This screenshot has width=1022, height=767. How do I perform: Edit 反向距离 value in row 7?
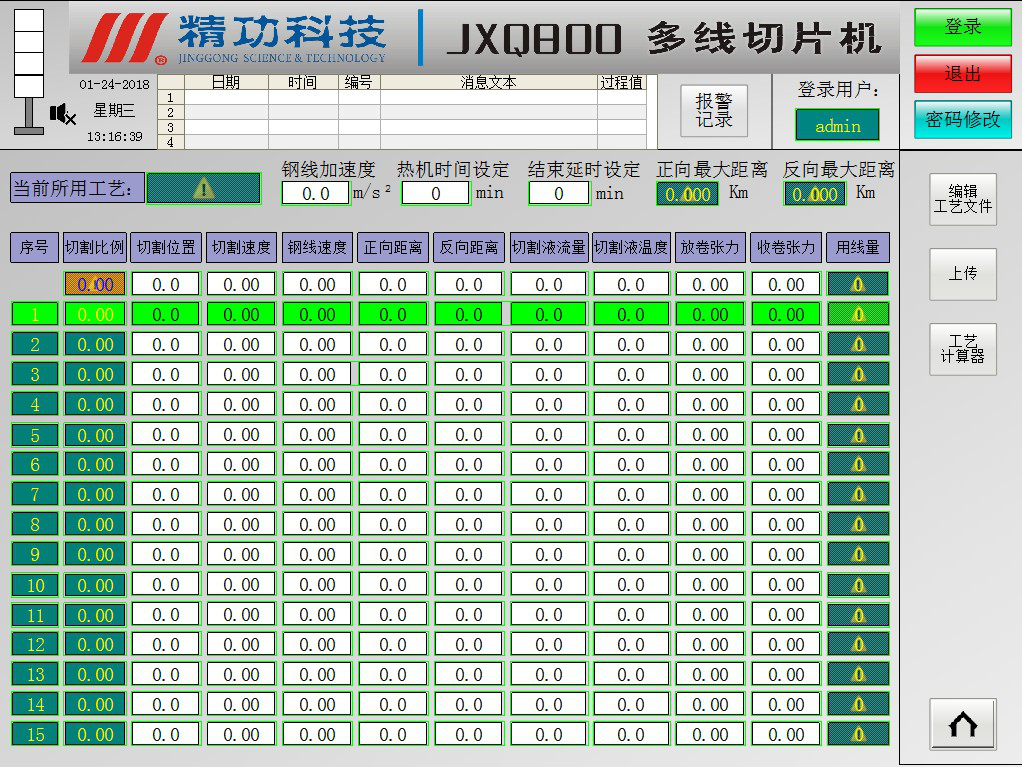tap(469, 494)
